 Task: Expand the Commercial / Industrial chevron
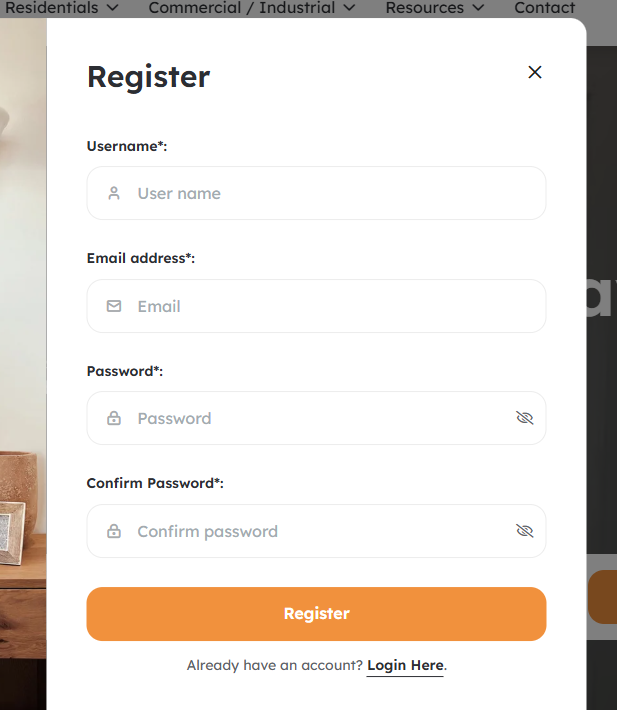(x=348, y=8)
